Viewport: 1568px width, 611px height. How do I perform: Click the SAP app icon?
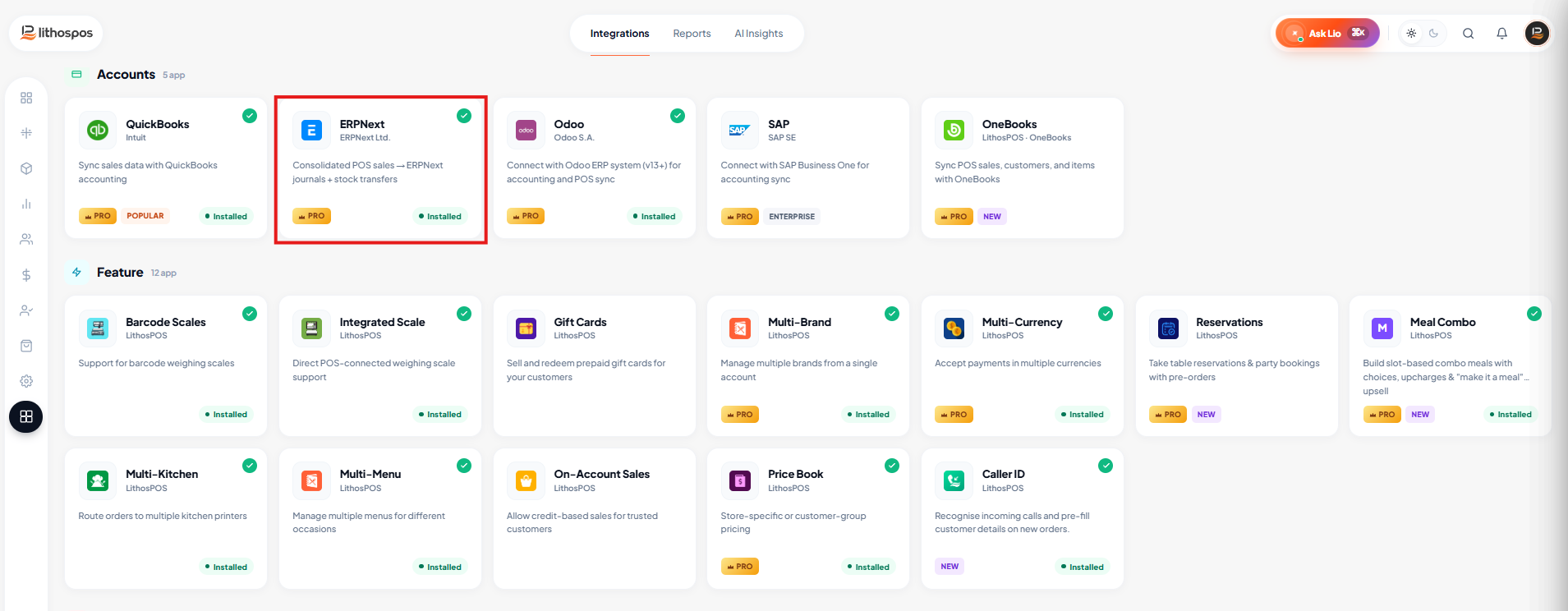(x=740, y=130)
